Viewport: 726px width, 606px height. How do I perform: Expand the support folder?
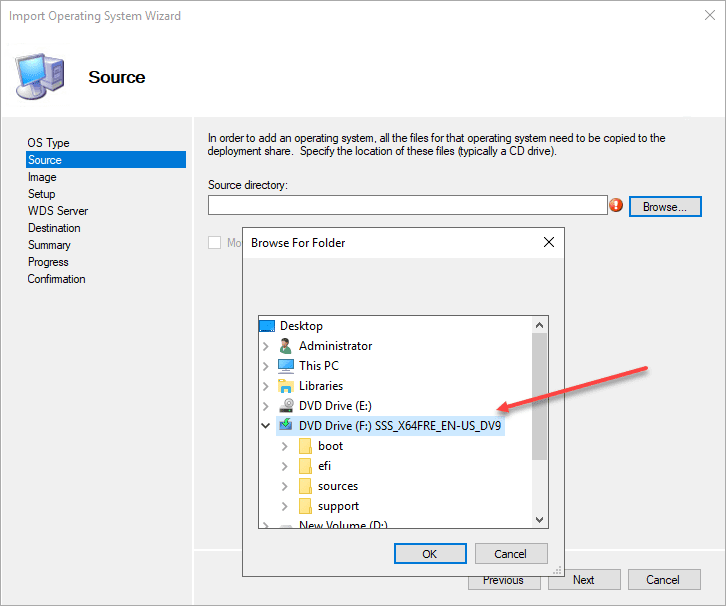tap(285, 506)
